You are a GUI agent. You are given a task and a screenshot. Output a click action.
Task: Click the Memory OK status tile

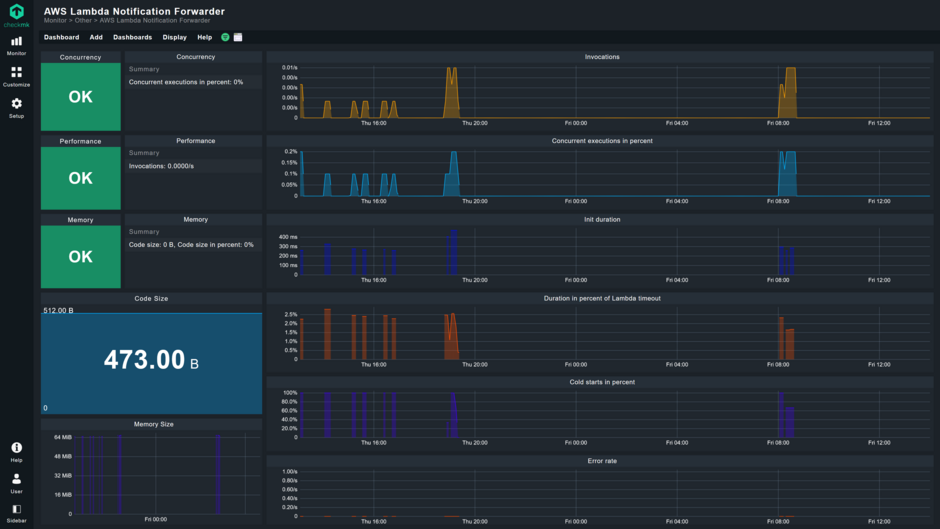80,256
